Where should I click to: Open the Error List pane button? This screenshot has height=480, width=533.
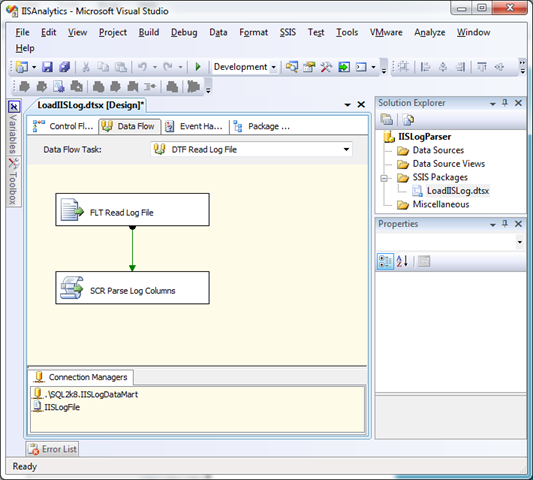coord(52,449)
